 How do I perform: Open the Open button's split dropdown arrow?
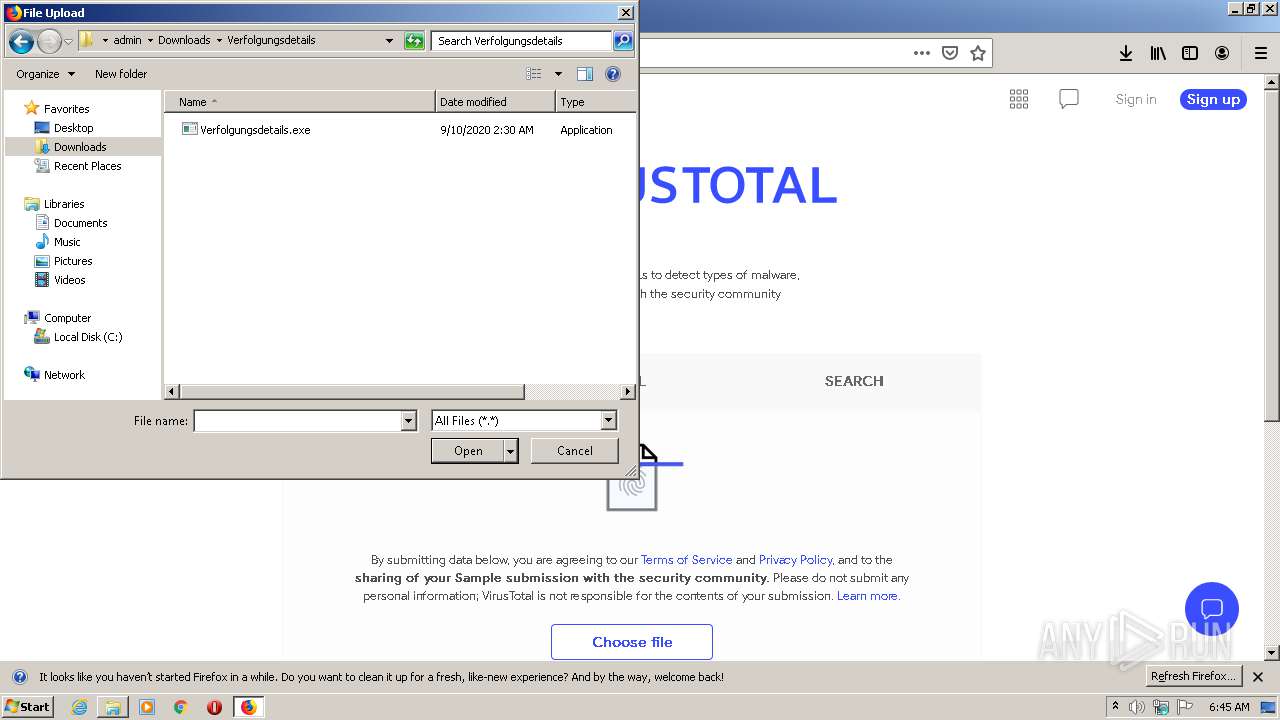pos(511,451)
